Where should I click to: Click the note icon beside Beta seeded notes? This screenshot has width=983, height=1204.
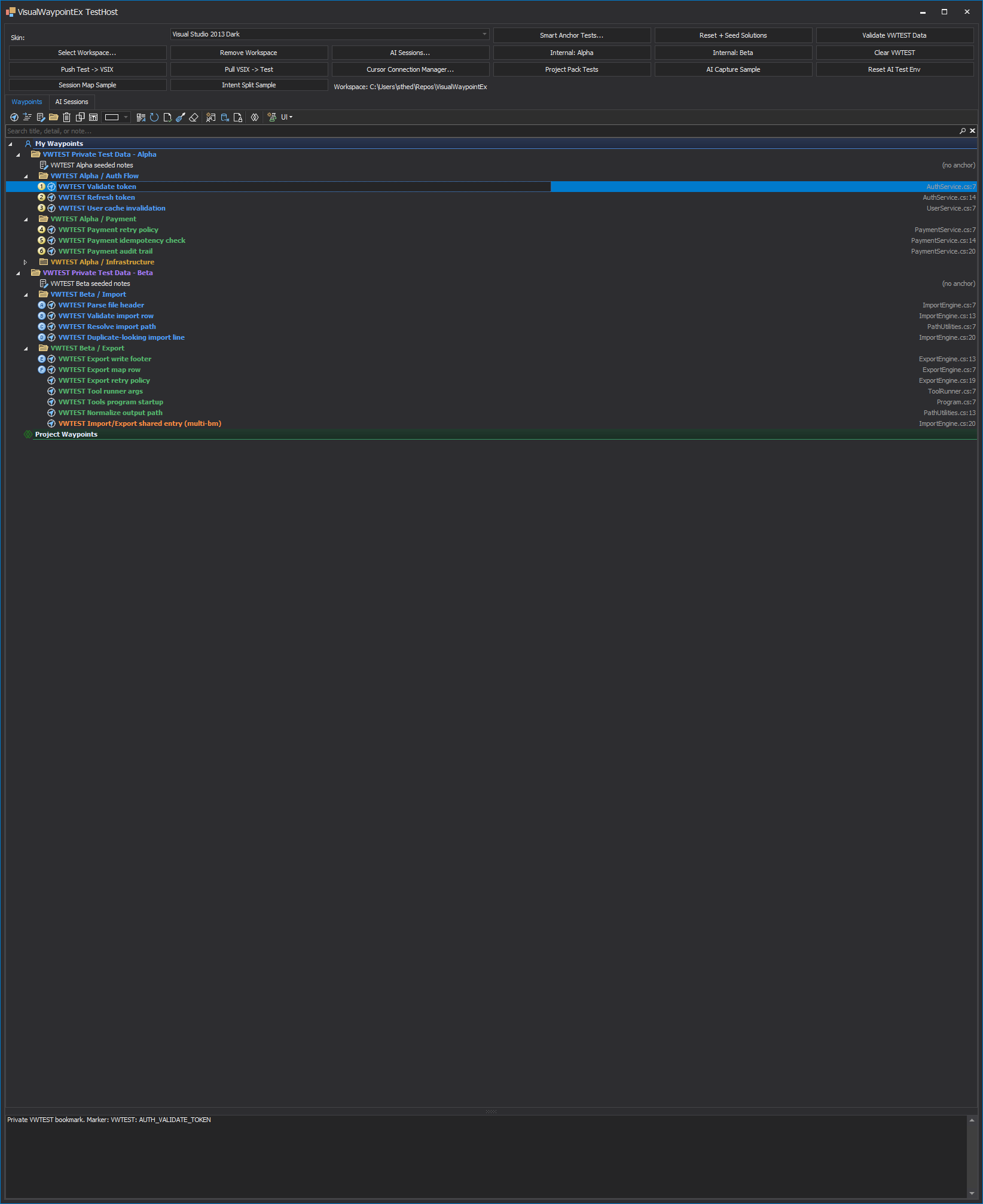44,284
